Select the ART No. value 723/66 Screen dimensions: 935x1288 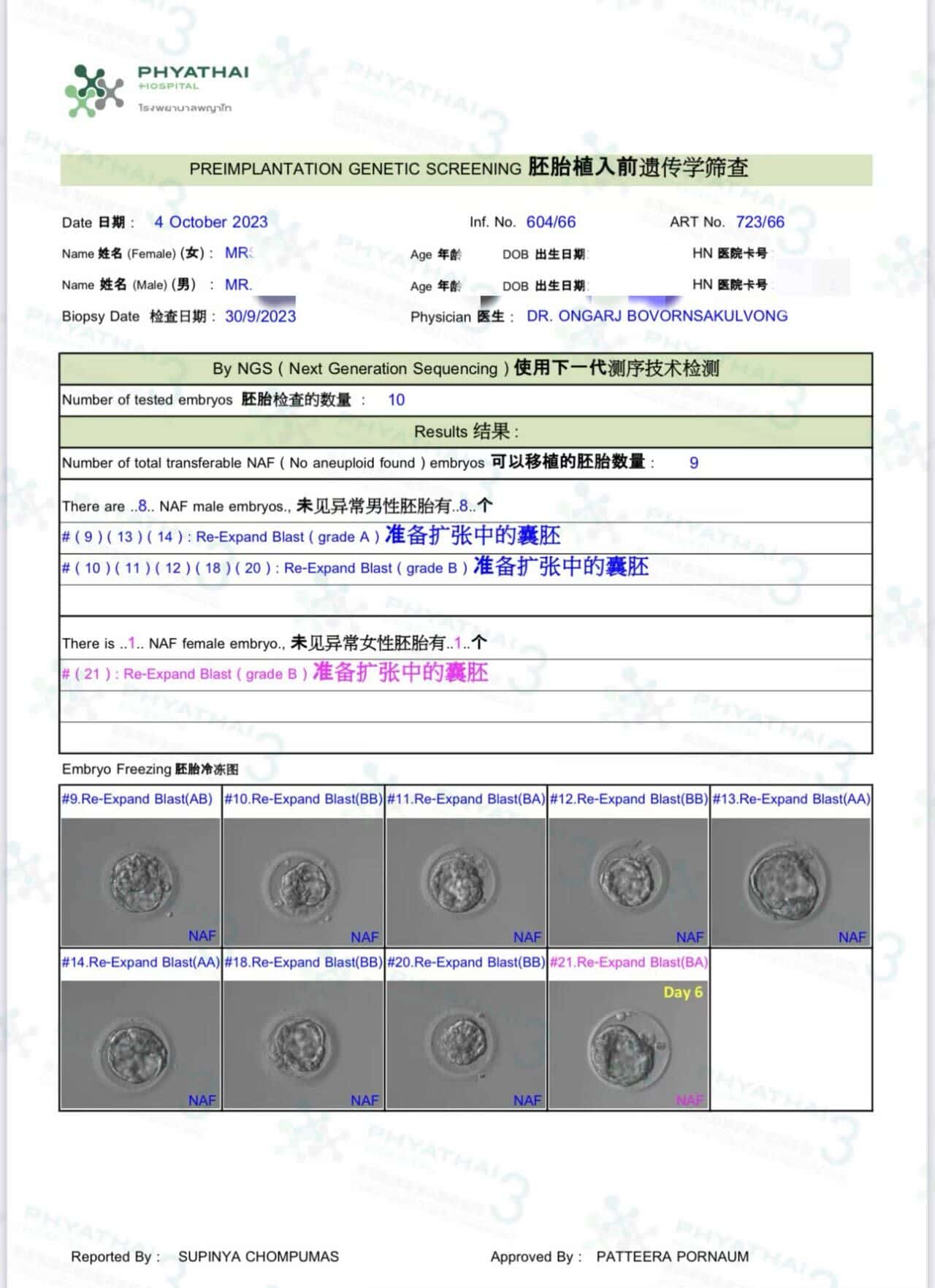[x=760, y=222]
